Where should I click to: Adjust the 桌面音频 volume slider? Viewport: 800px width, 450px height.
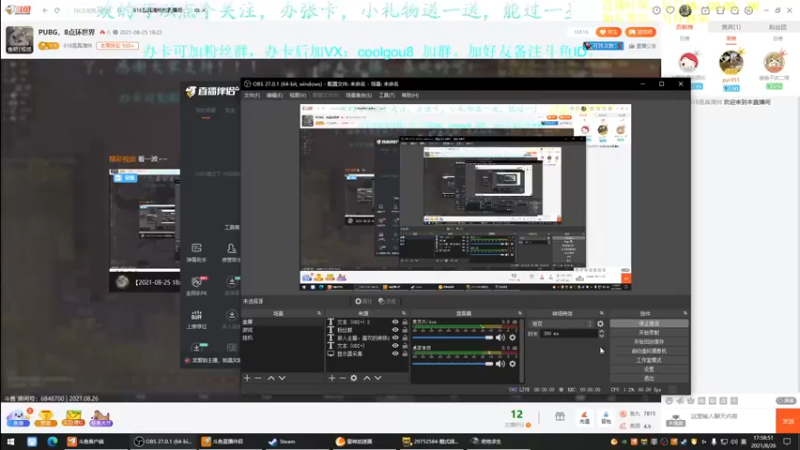[453, 364]
